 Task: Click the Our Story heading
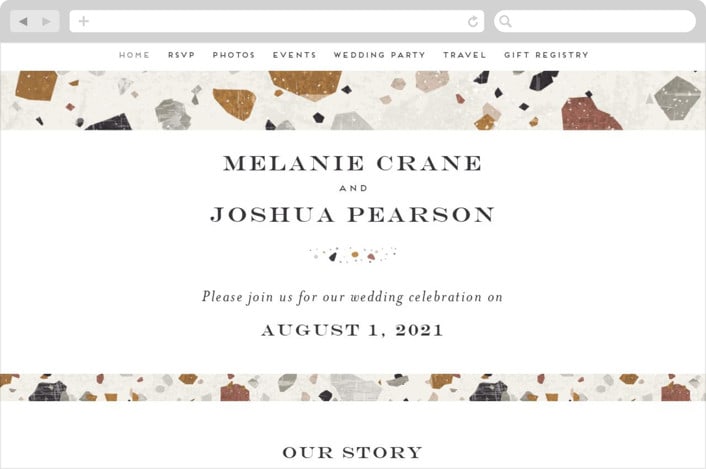click(x=352, y=453)
